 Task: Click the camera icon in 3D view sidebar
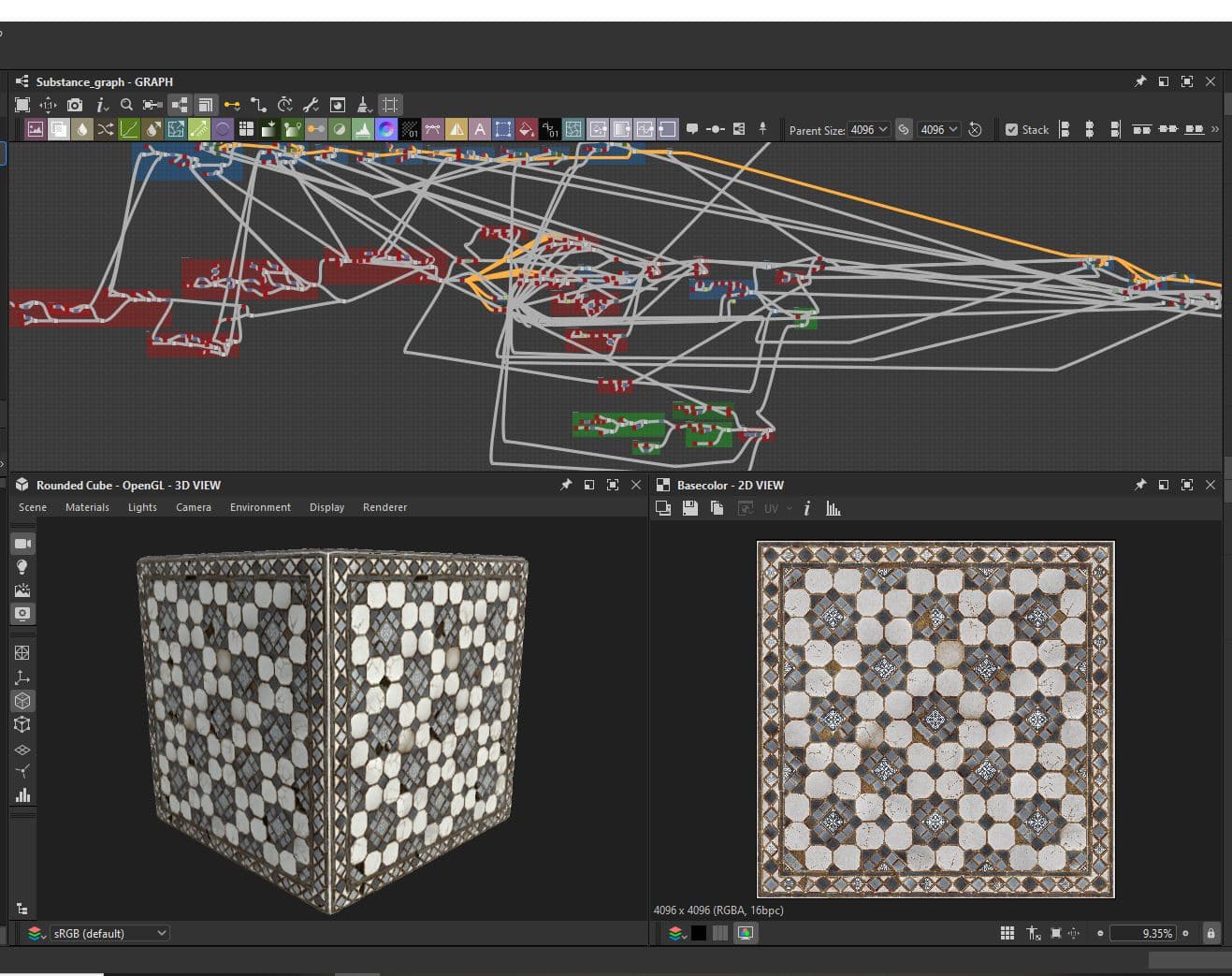point(22,544)
